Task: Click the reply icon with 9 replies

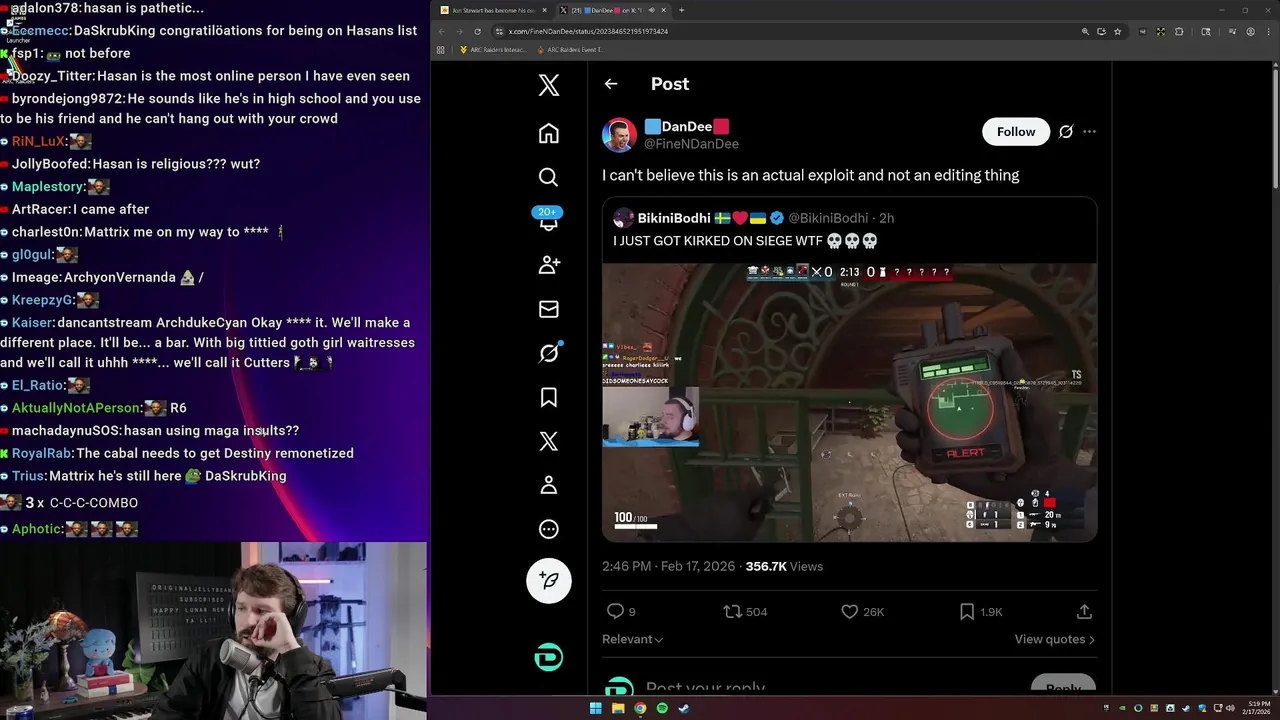Action: pyautogui.click(x=615, y=611)
